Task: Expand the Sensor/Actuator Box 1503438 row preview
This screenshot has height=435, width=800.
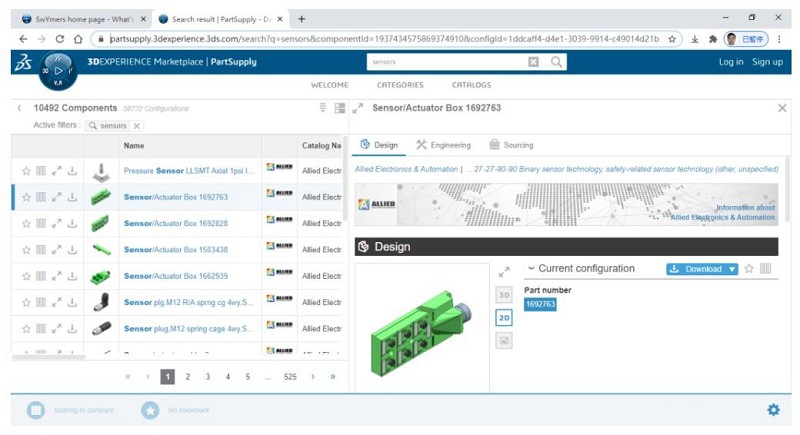Action: 57,250
